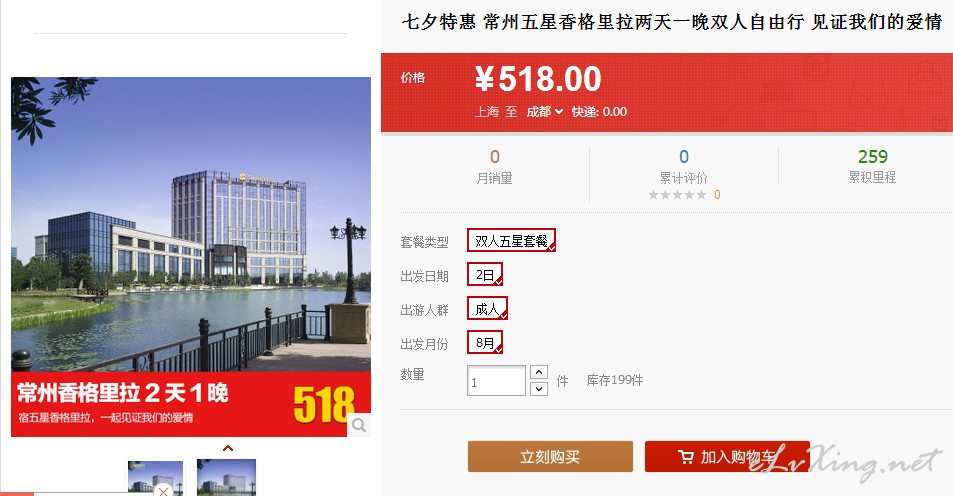Screen dimensions: 953x496
Task: Select the 成人 traveler option
Action: 487,309
